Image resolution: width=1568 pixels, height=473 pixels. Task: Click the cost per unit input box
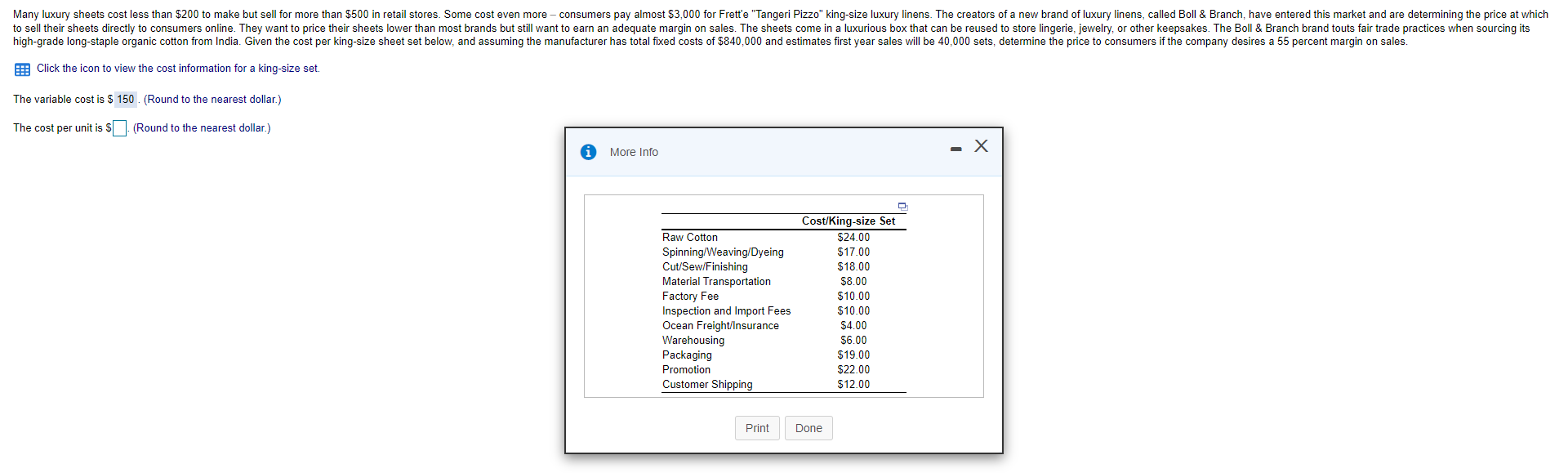[119, 128]
